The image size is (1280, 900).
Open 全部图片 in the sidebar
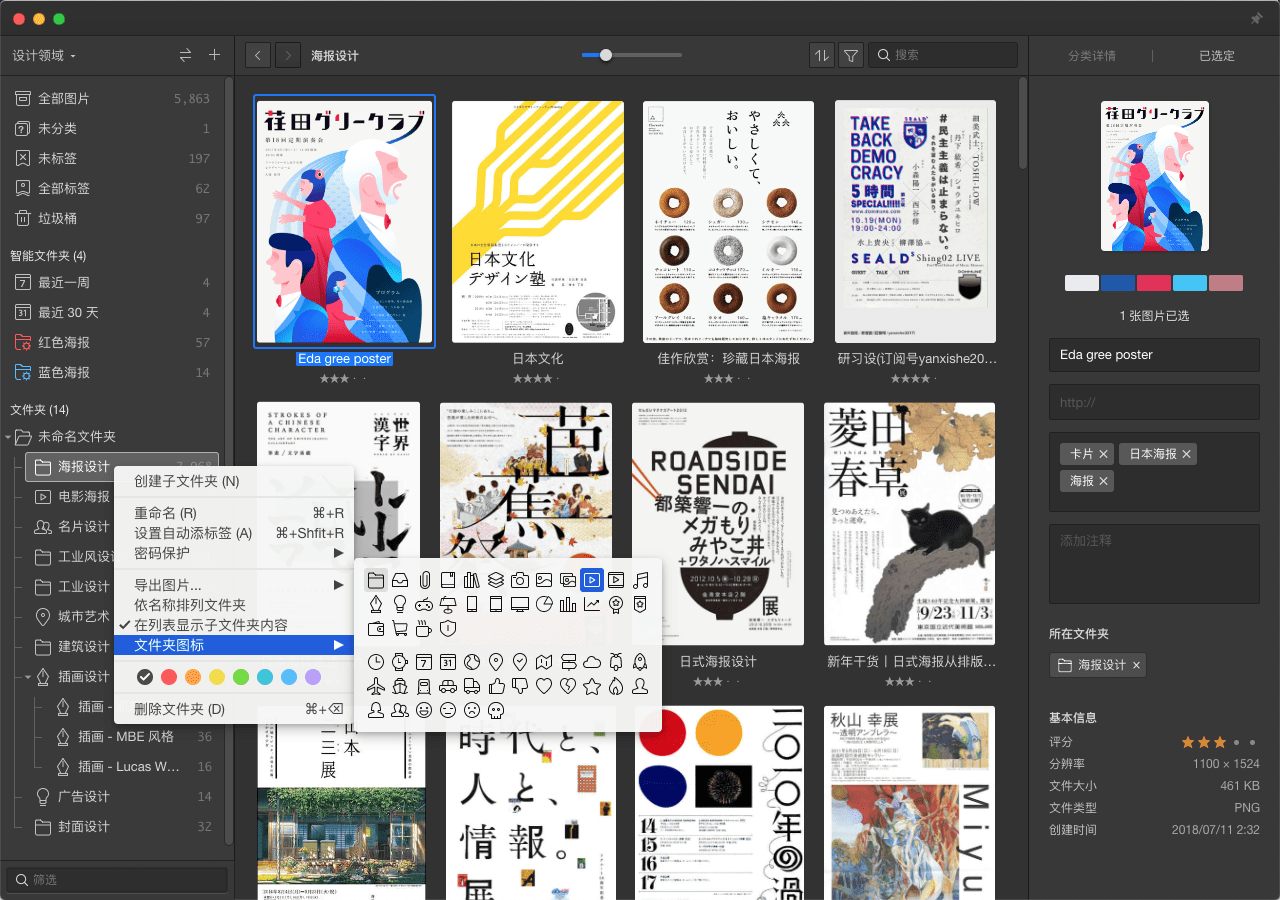tap(112, 98)
